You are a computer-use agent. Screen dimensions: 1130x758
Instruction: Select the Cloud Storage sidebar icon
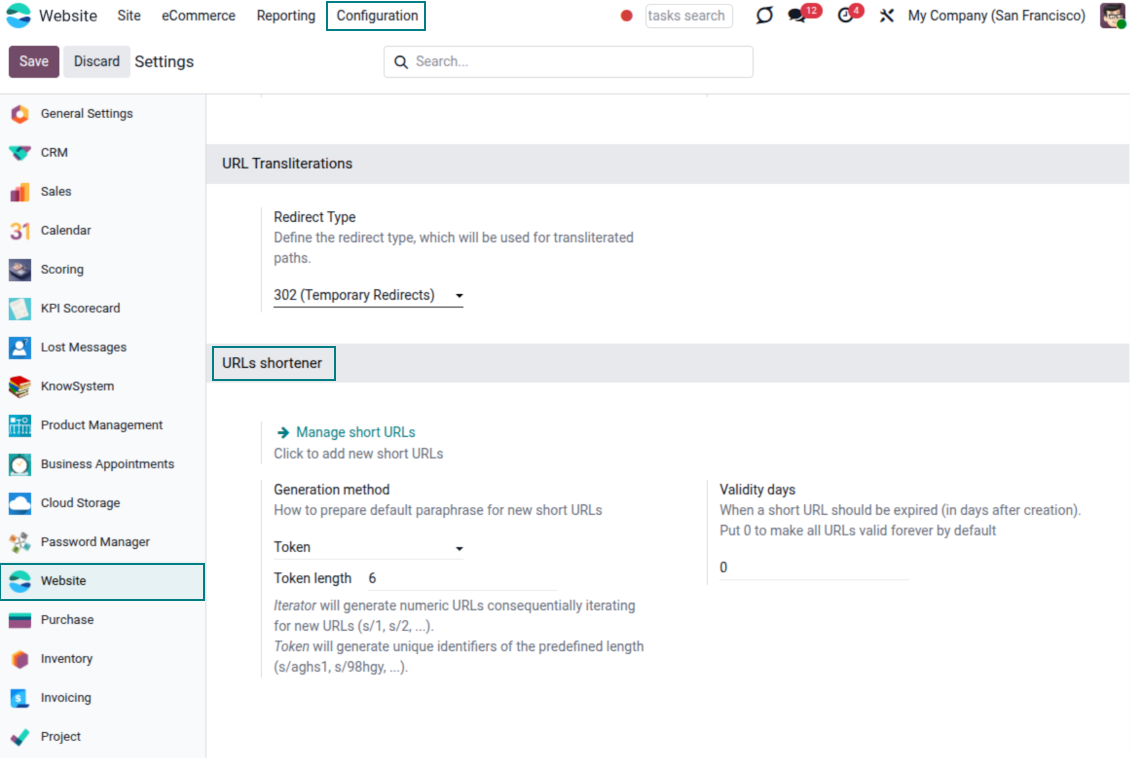tap(20, 503)
